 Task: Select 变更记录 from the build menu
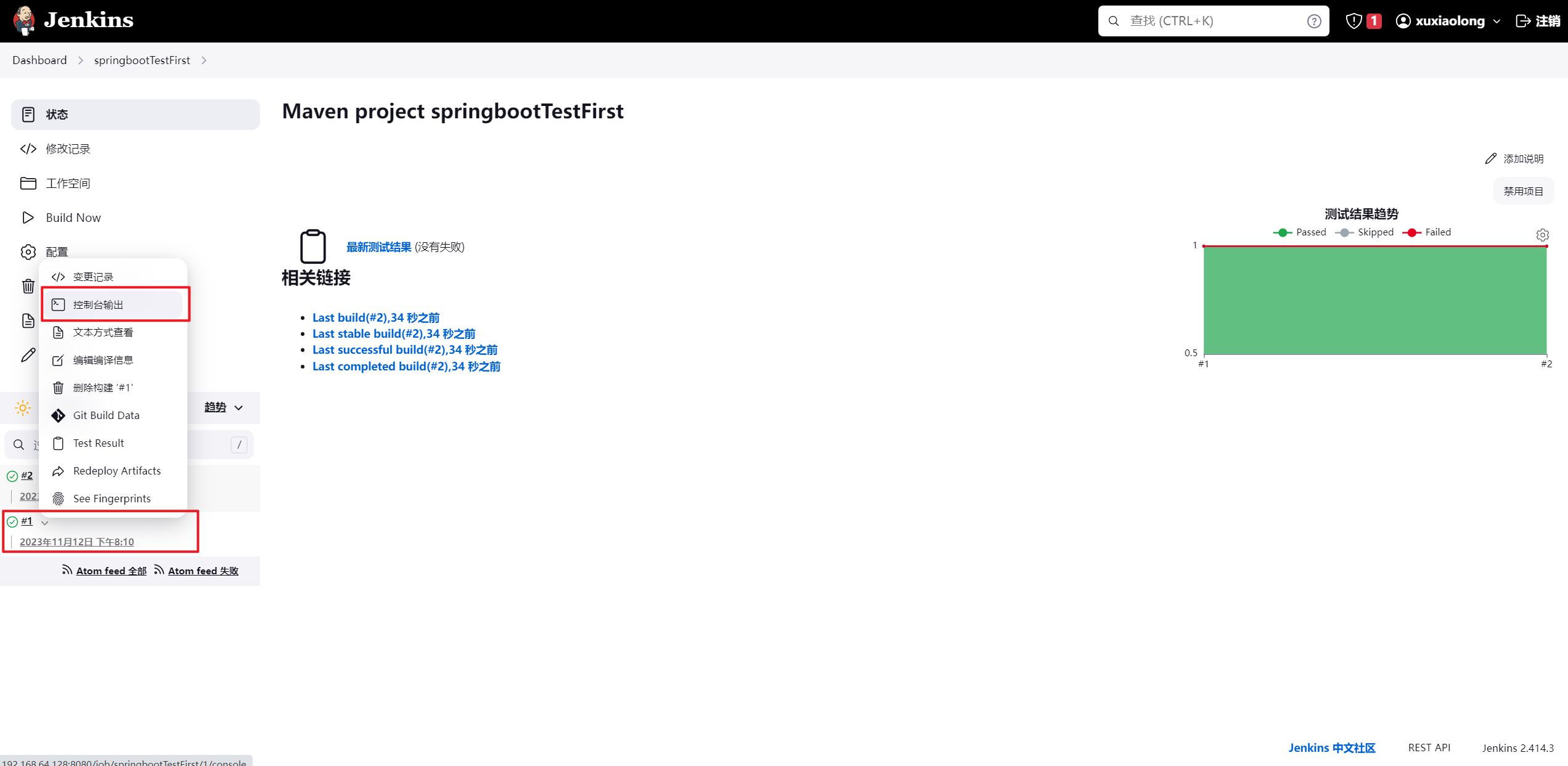click(x=113, y=277)
